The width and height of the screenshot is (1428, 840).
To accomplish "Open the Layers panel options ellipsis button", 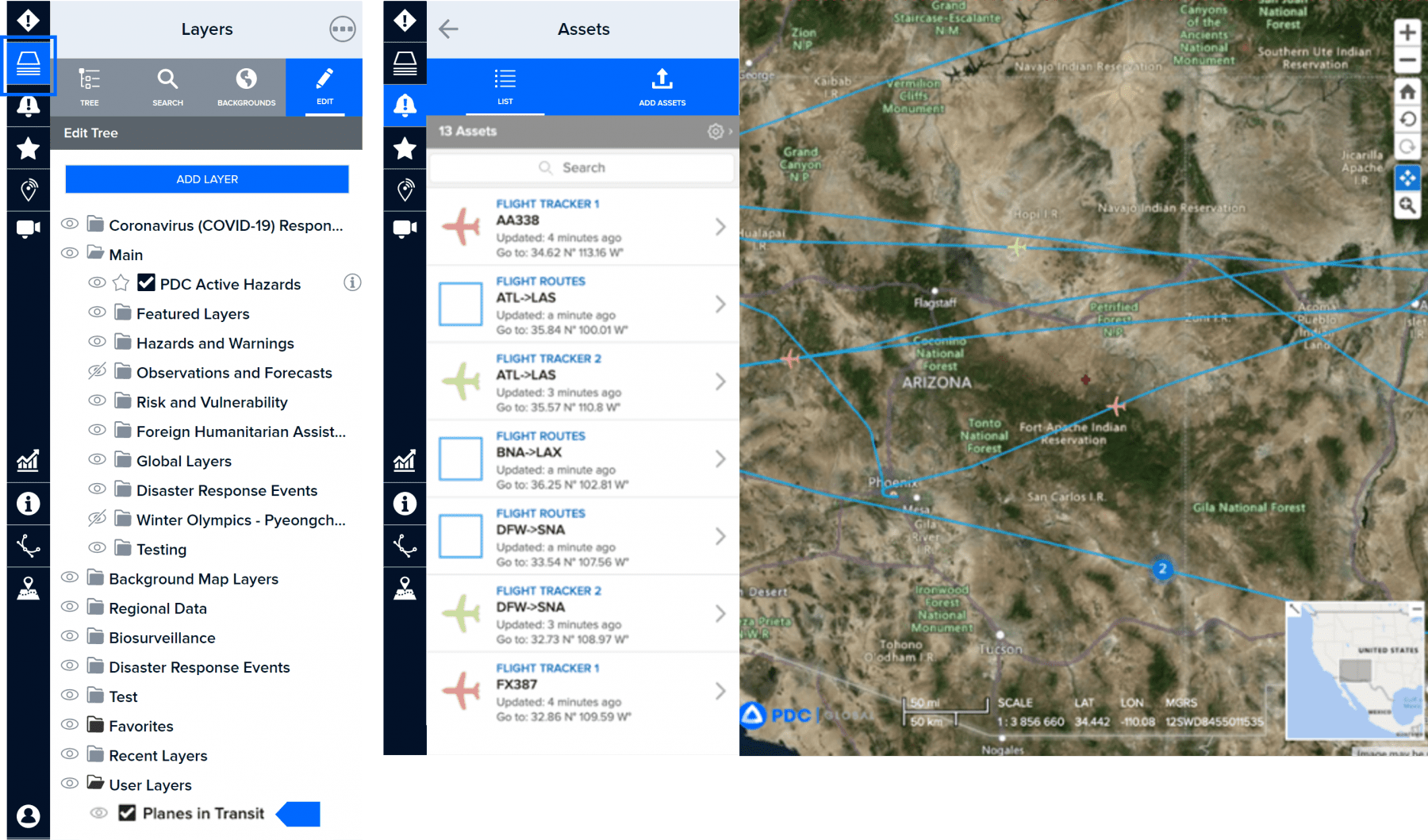I will (342, 29).
